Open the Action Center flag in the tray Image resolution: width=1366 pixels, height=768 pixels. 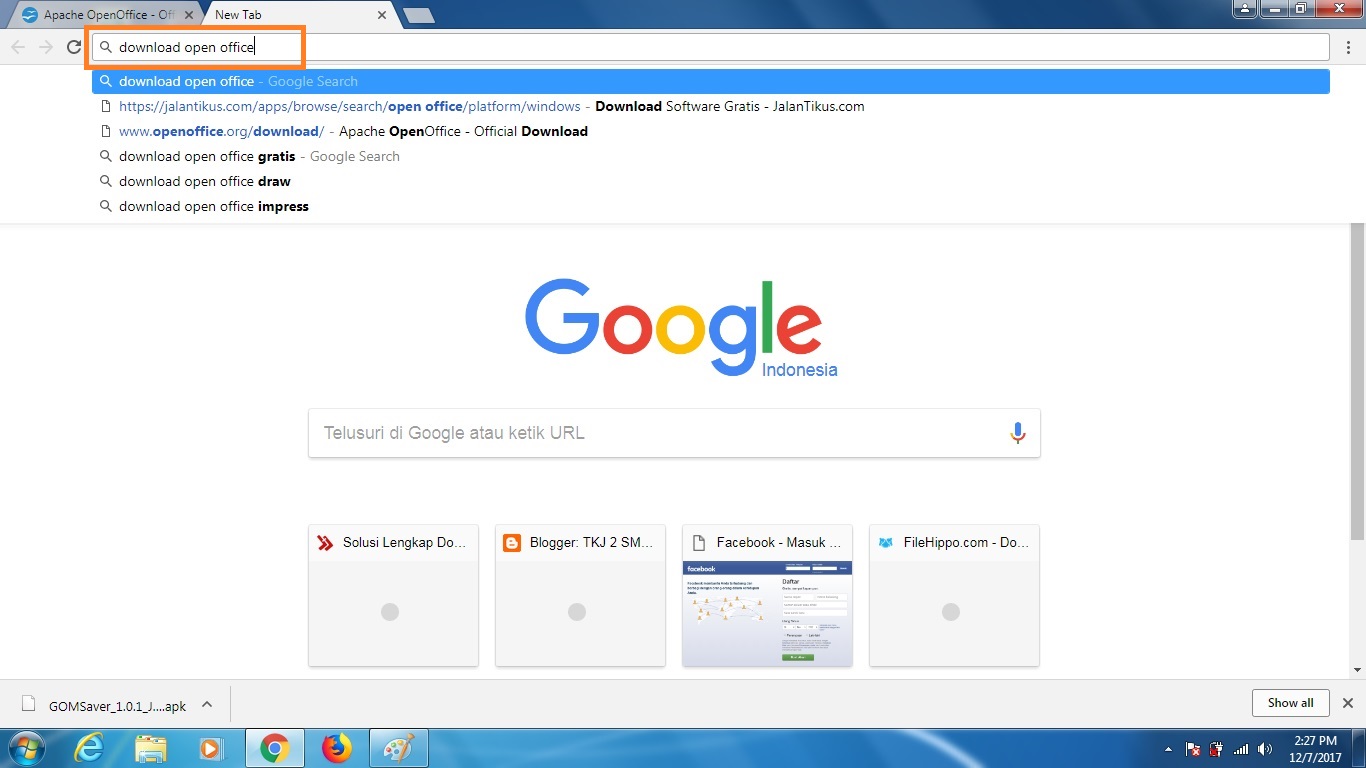click(x=1192, y=747)
